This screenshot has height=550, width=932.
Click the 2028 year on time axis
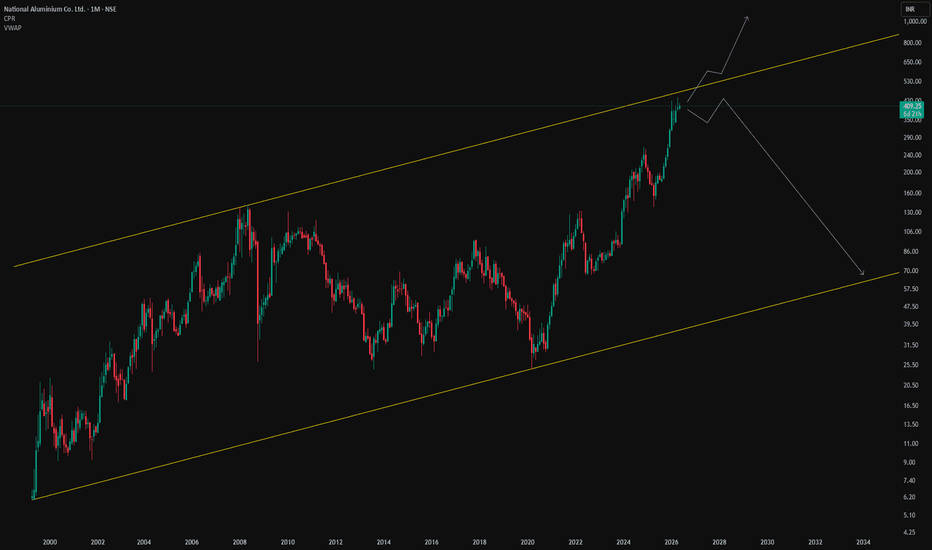[x=719, y=542]
